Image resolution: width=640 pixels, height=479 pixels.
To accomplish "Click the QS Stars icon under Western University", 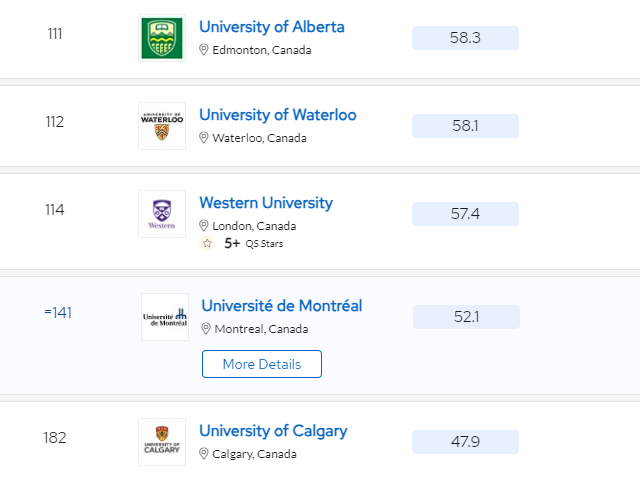I will (x=207, y=243).
